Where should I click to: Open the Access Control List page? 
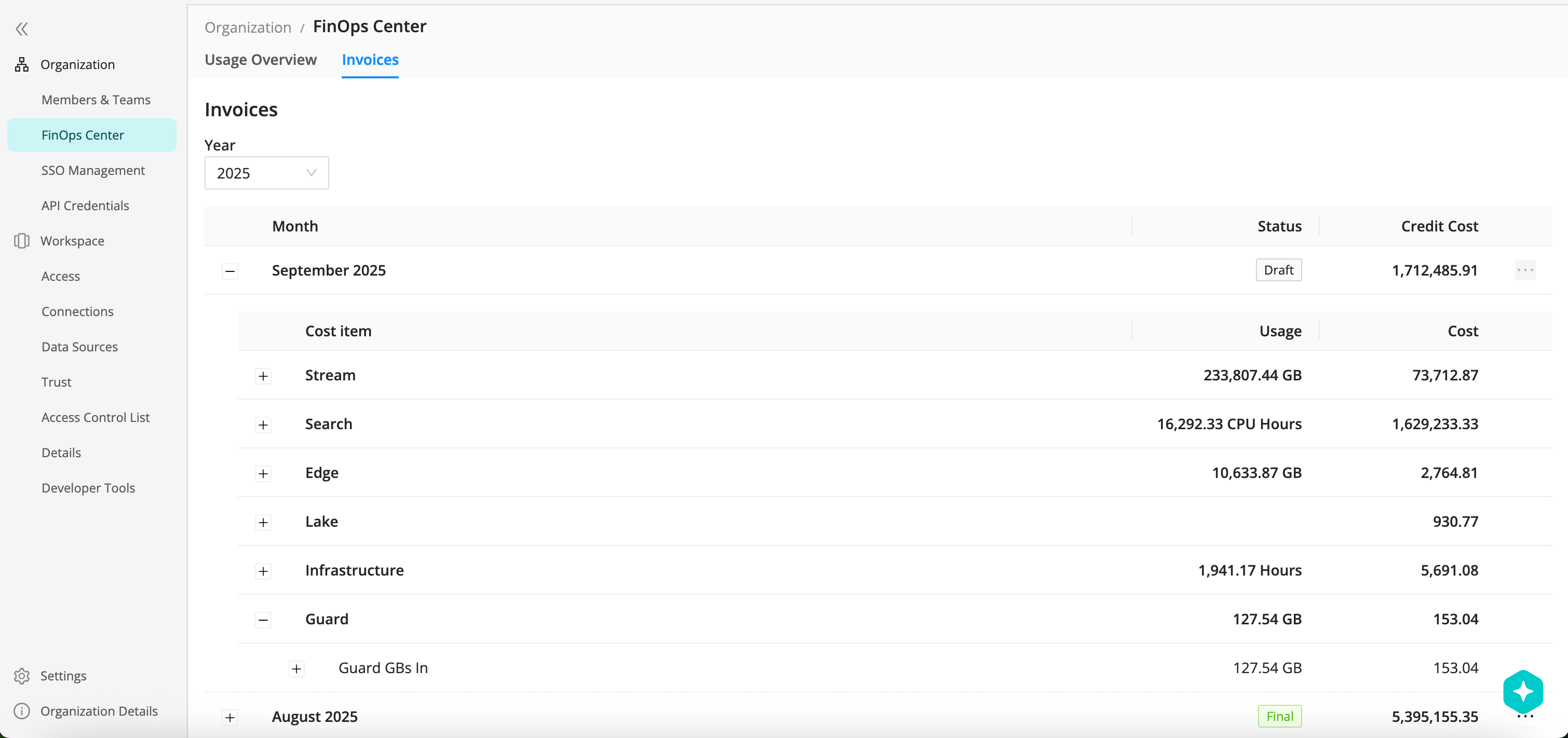(x=96, y=417)
